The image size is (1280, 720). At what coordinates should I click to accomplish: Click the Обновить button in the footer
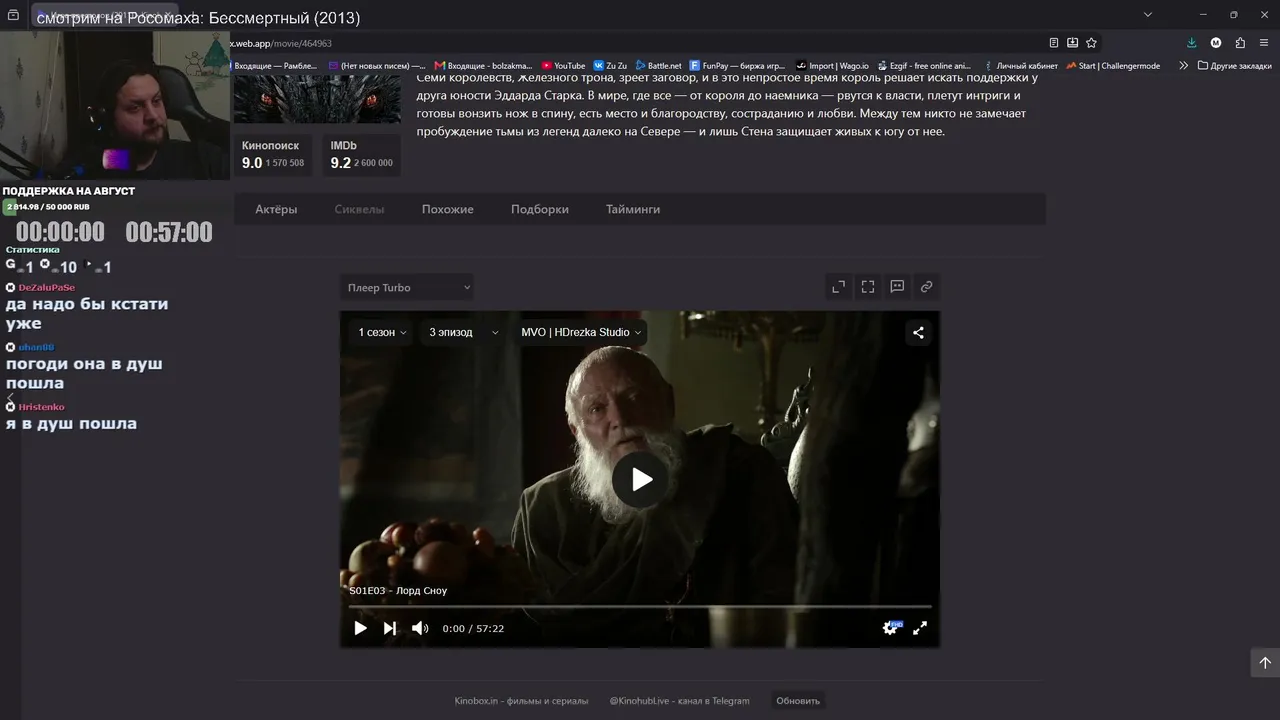point(798,701)
